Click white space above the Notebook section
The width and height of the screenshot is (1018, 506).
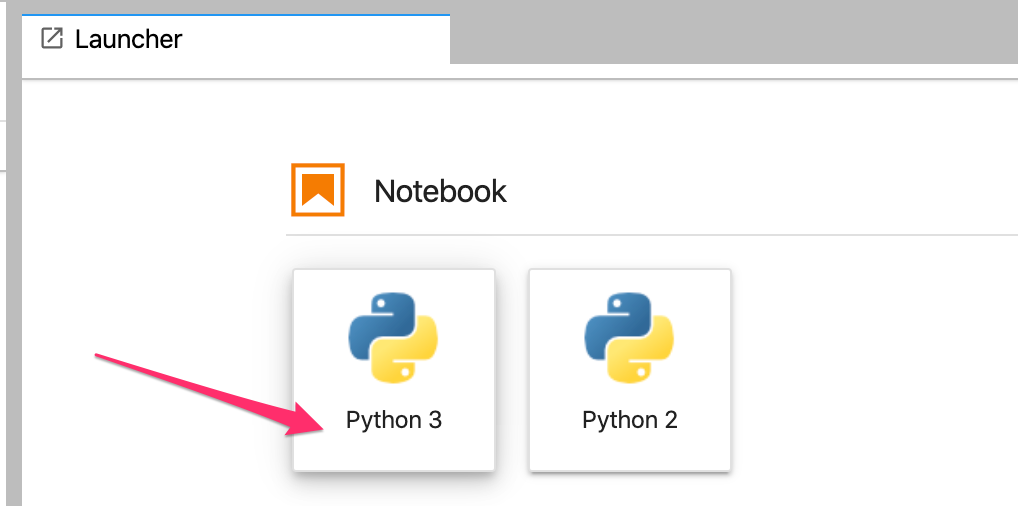coord(600,120)
